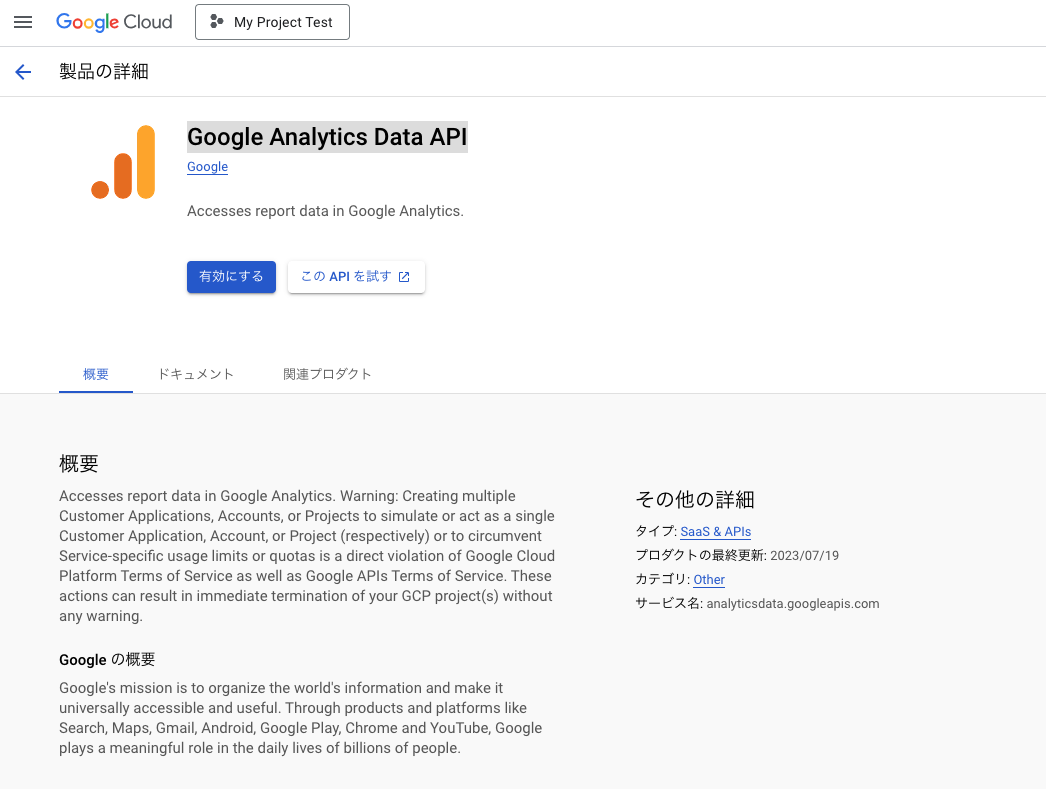Click the project icon beside My Project Test
The width and height of the screenshot is (1046, 789).
click(217, 22)
